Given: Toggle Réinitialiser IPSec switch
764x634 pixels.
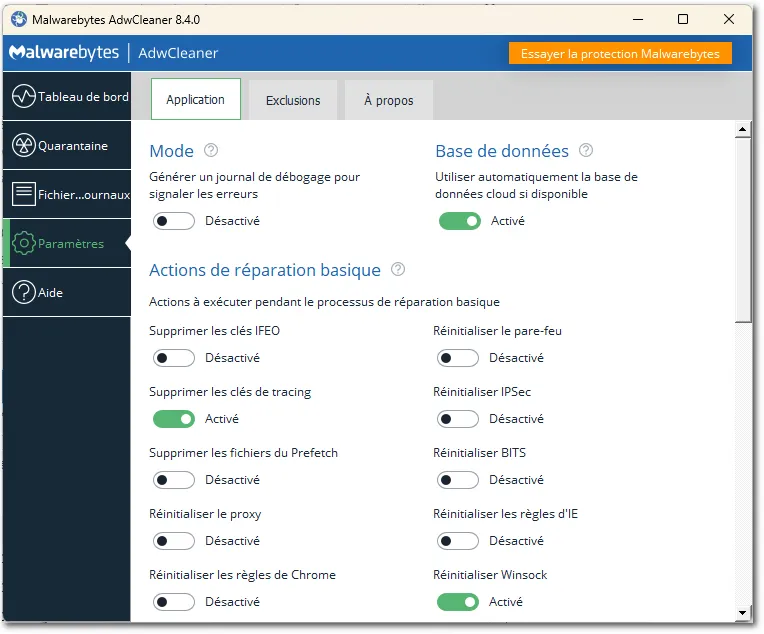Looking at the screenshot, I should tap(458, 419).
